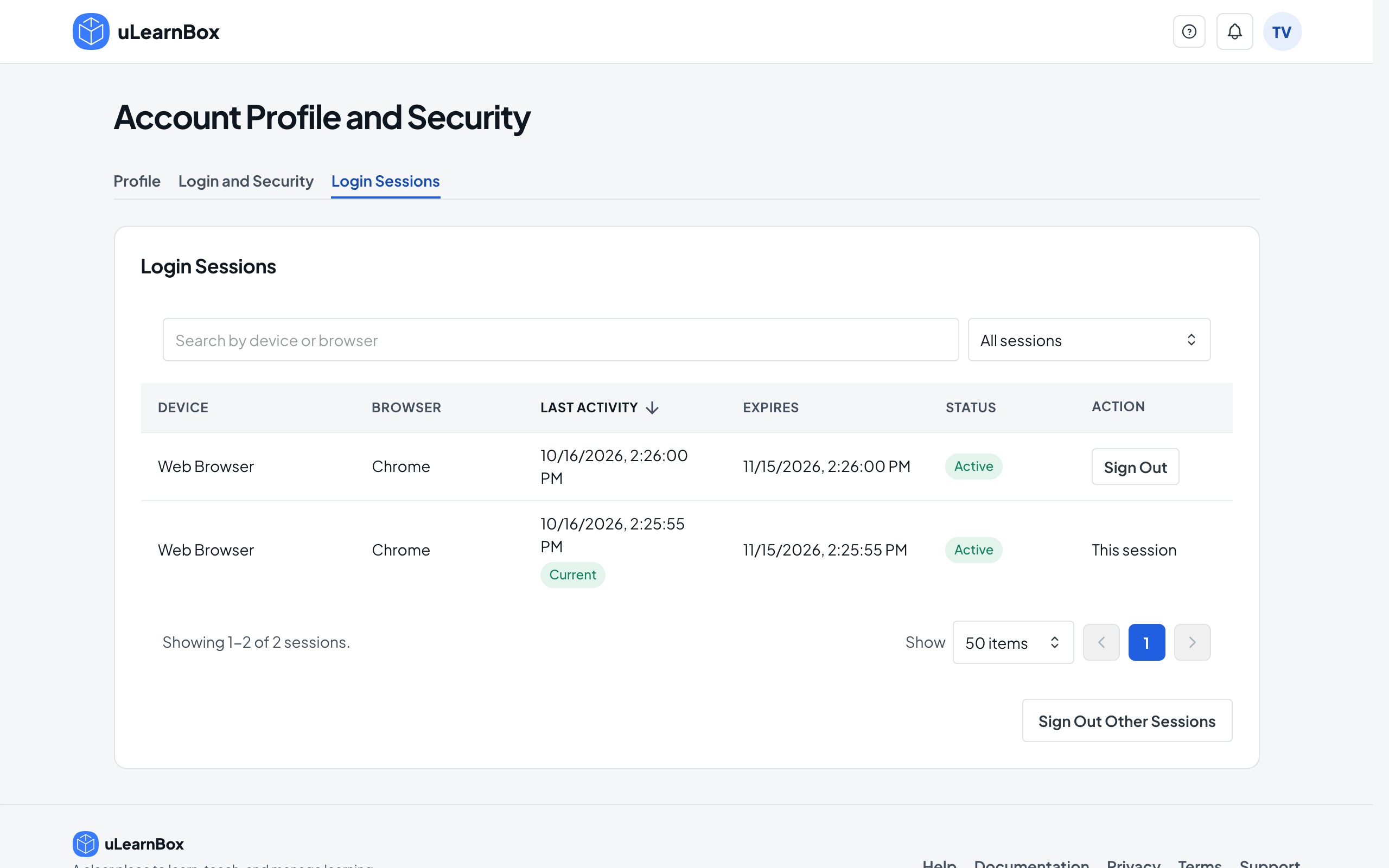Viewport: 1389px width, 868px height.
Task: Click Active status in first row
Action: 973,466
